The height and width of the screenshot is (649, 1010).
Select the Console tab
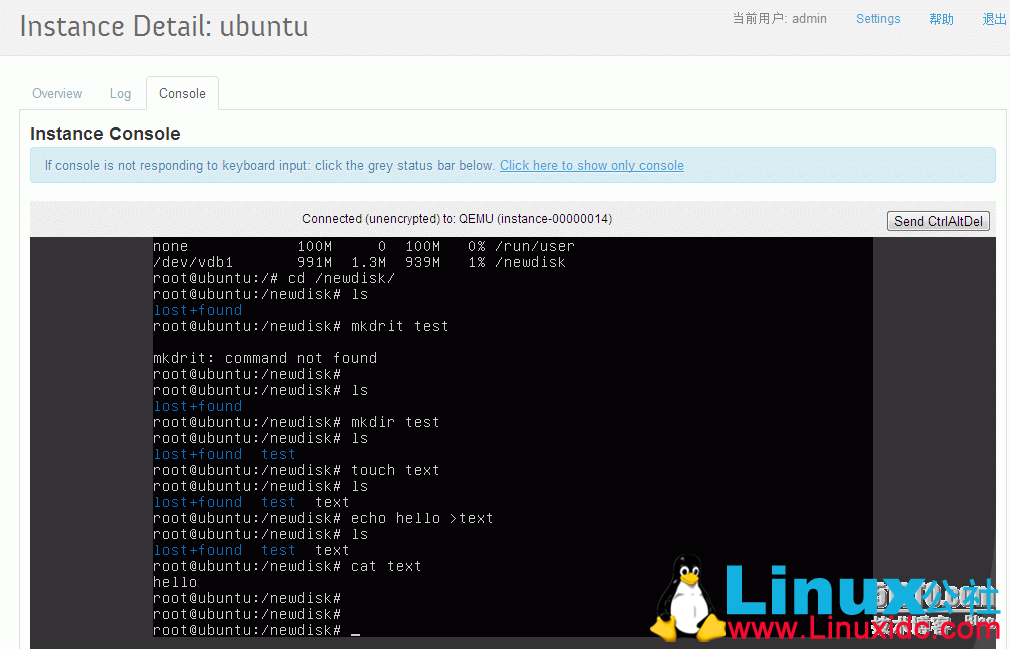click(x=182, y=93)
